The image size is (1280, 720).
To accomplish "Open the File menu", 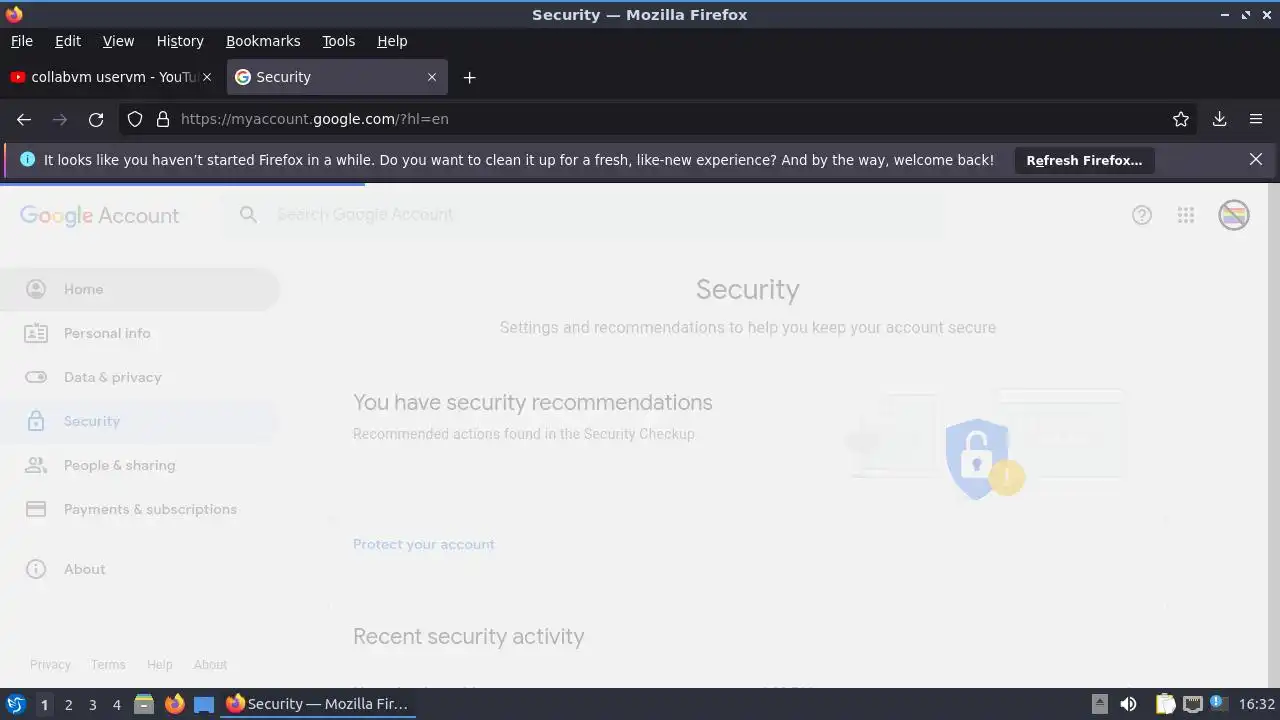I will coord(21,41).
